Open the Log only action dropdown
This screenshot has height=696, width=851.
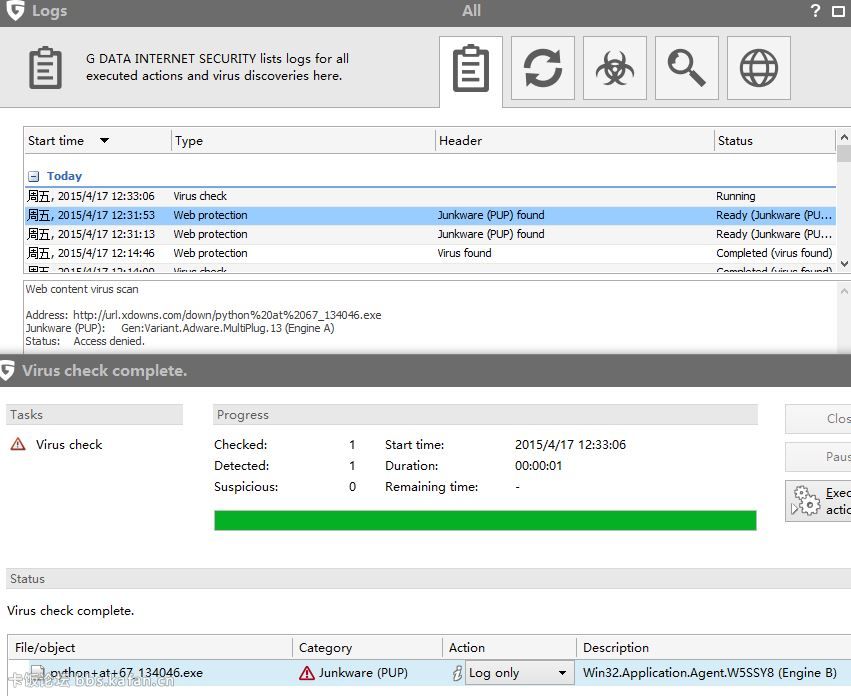point(519,673)
